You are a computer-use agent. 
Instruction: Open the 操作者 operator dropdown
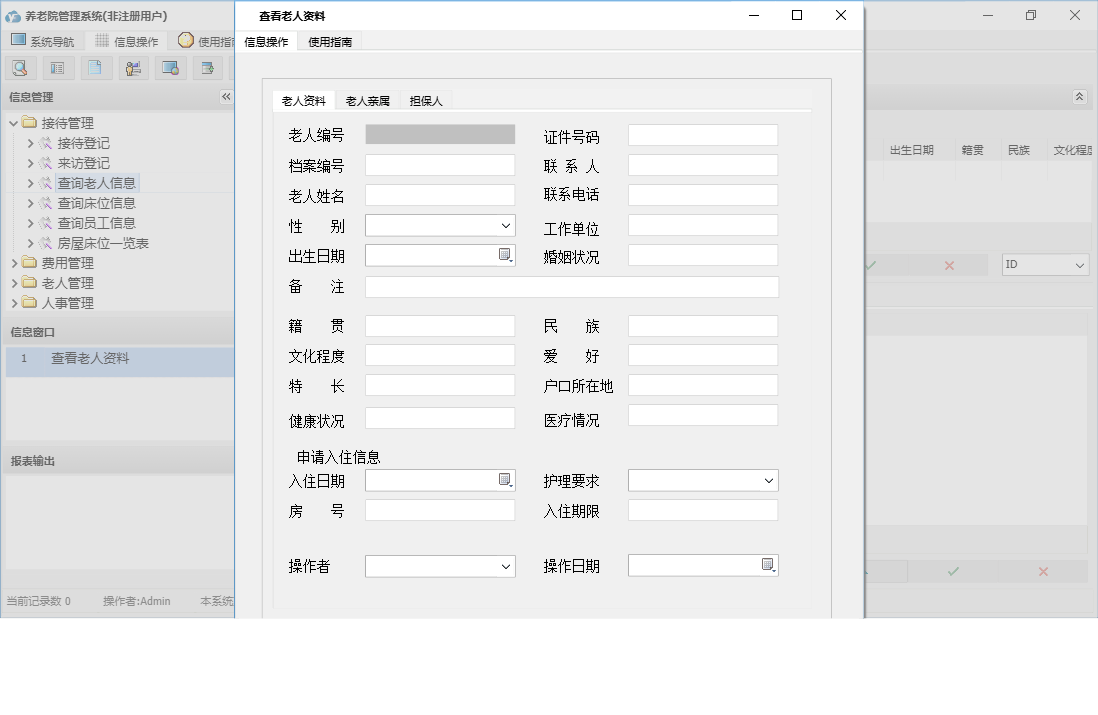[506, 566]
